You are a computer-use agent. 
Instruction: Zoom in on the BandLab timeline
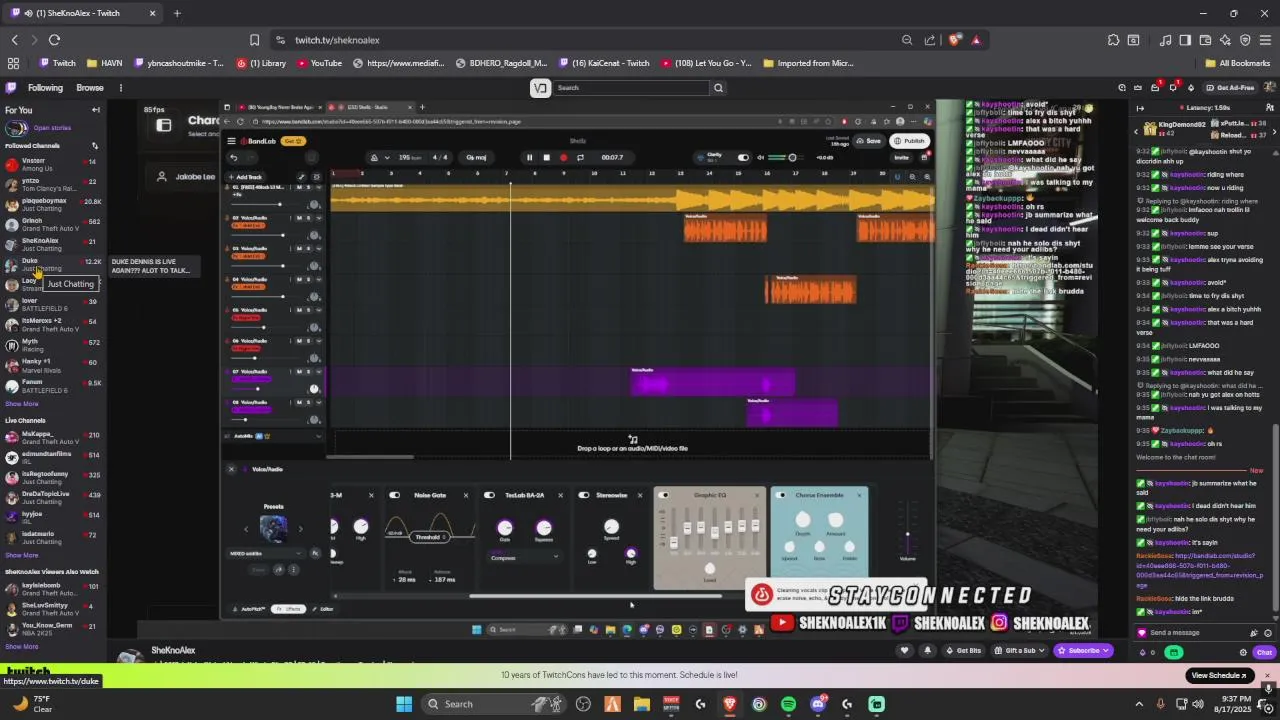(x=926, y=177)
